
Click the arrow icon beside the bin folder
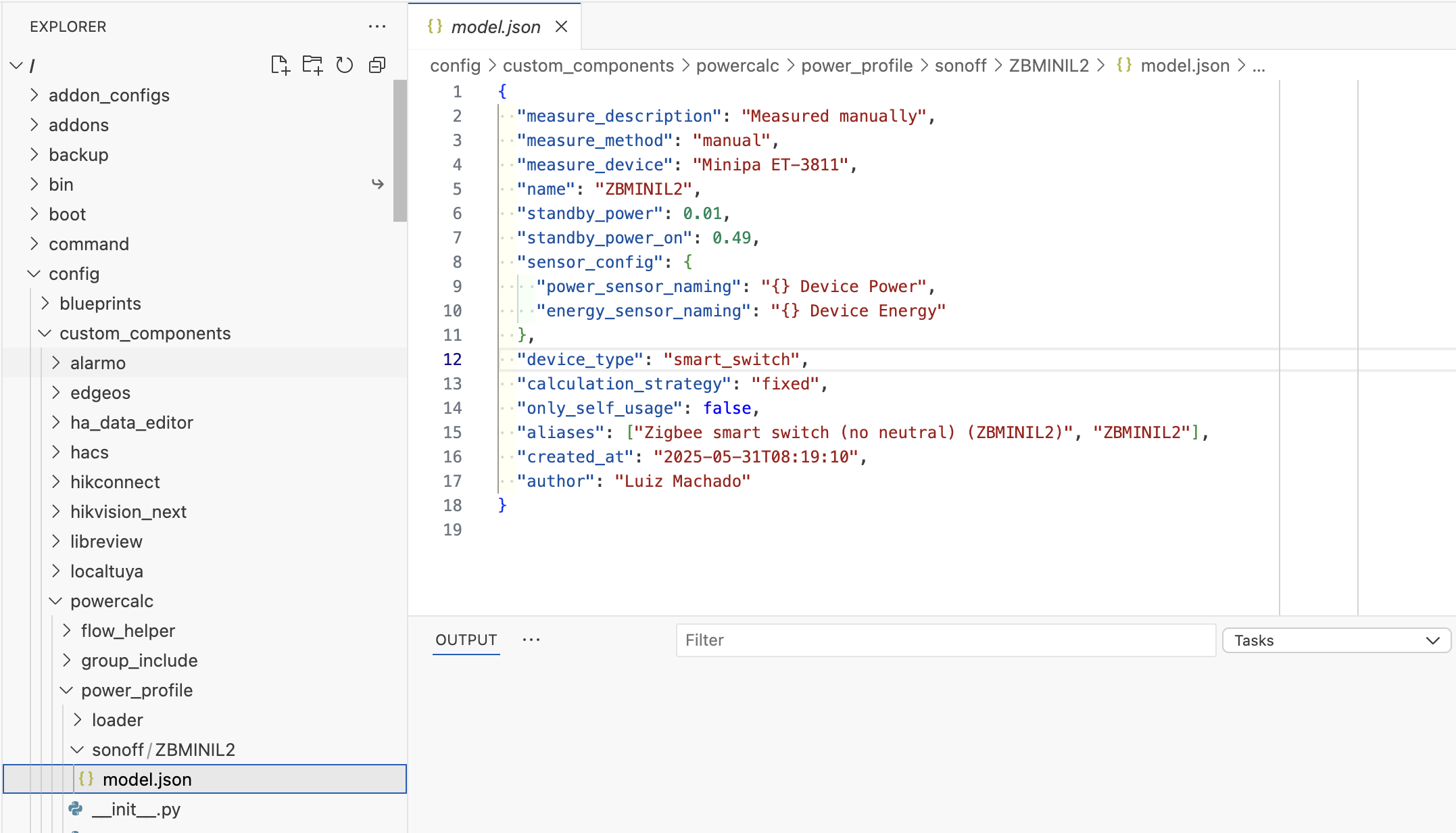click(x=378, y=184)
